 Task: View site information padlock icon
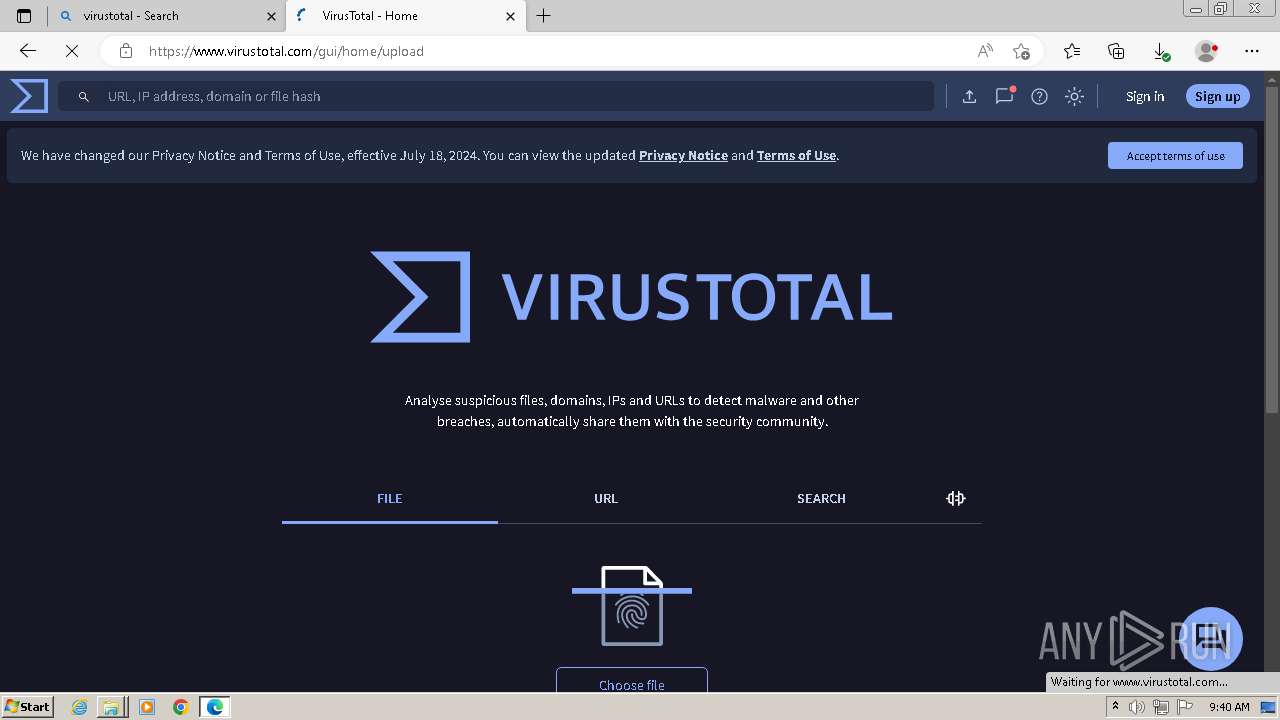125,51
